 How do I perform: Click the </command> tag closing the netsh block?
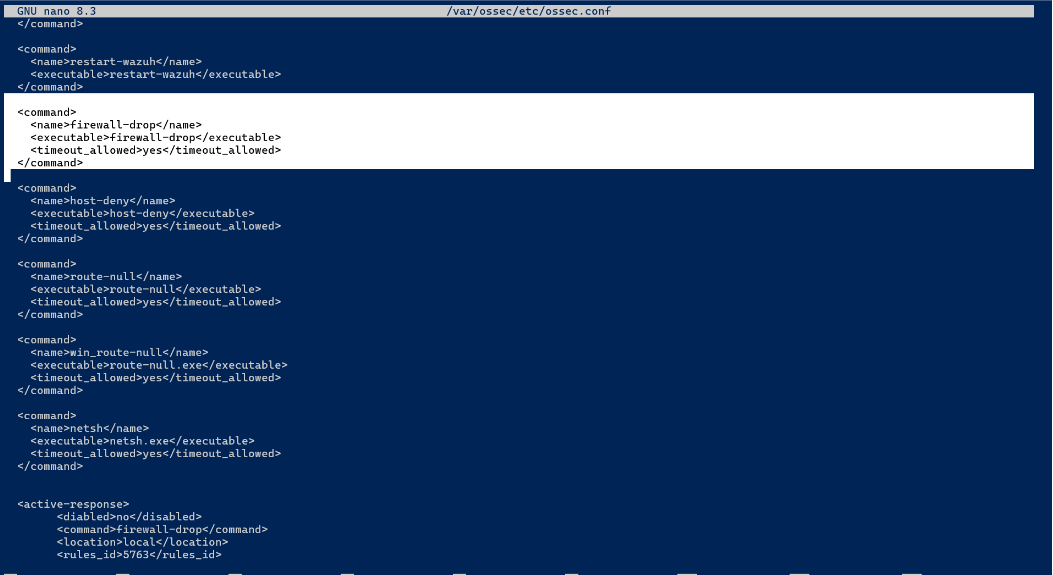pyautogui.click(x=50, y=467)
